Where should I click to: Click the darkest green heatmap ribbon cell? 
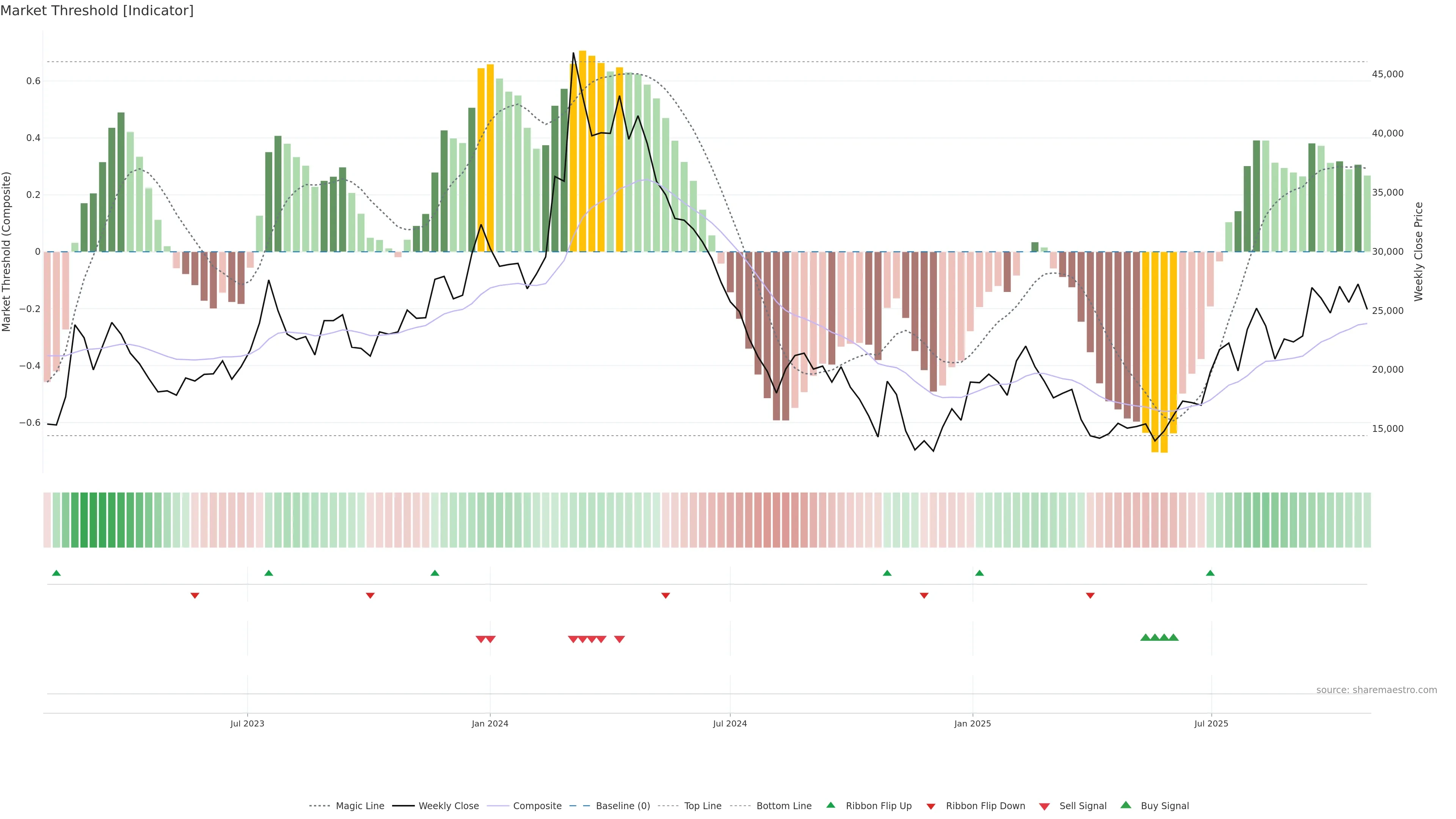click(84, 519)
